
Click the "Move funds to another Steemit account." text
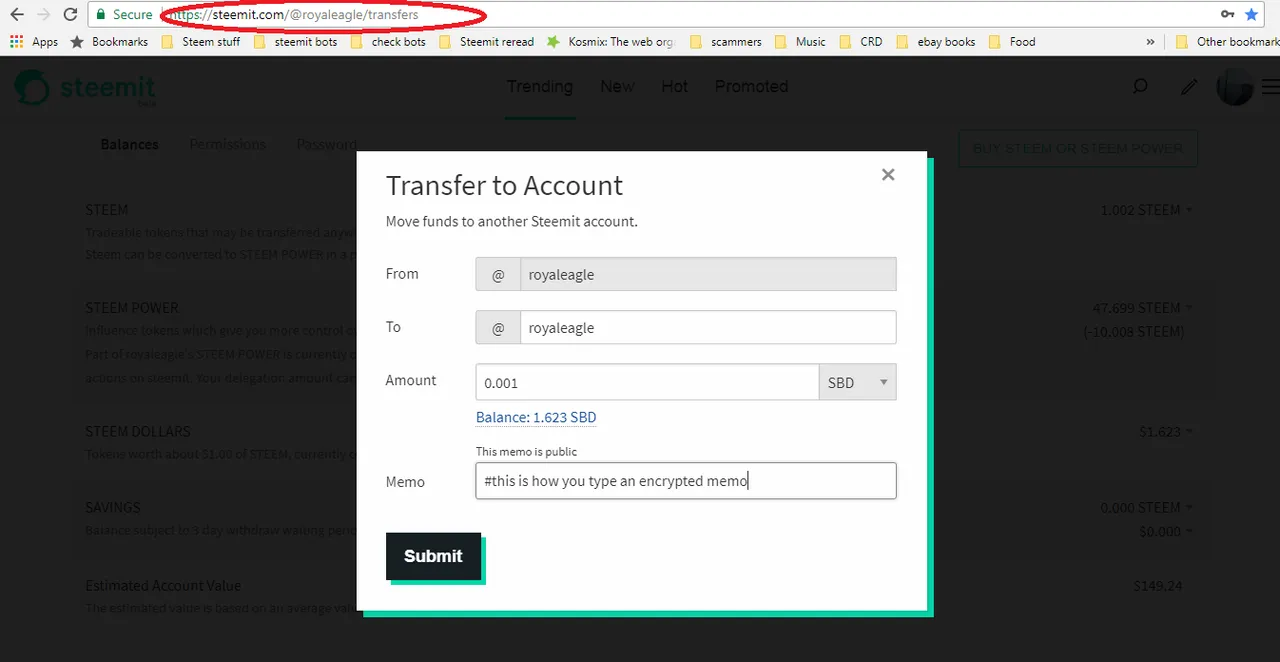point(512,221)
